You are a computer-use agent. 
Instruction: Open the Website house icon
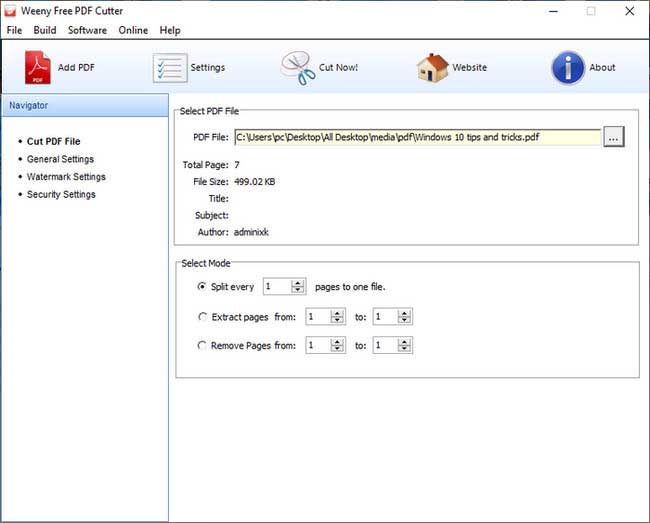[433, 68]
